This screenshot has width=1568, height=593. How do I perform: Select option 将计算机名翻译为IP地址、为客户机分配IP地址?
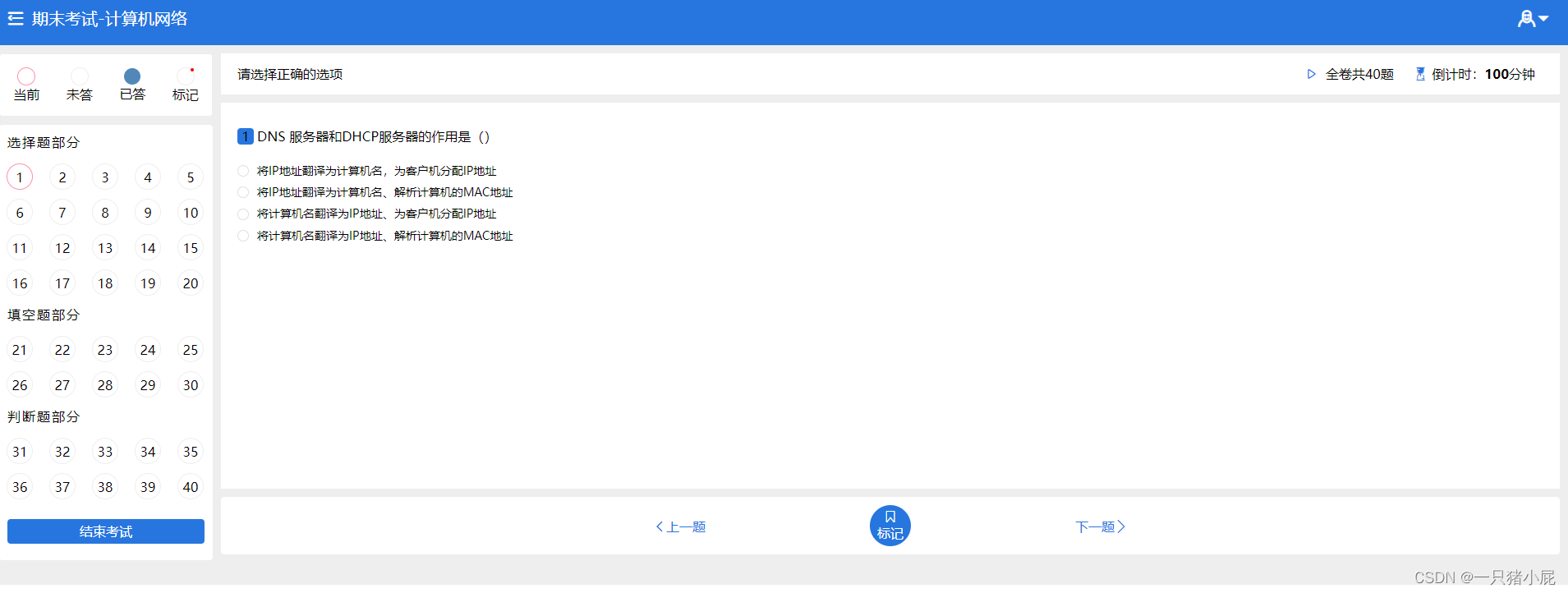tap(368, 214)
